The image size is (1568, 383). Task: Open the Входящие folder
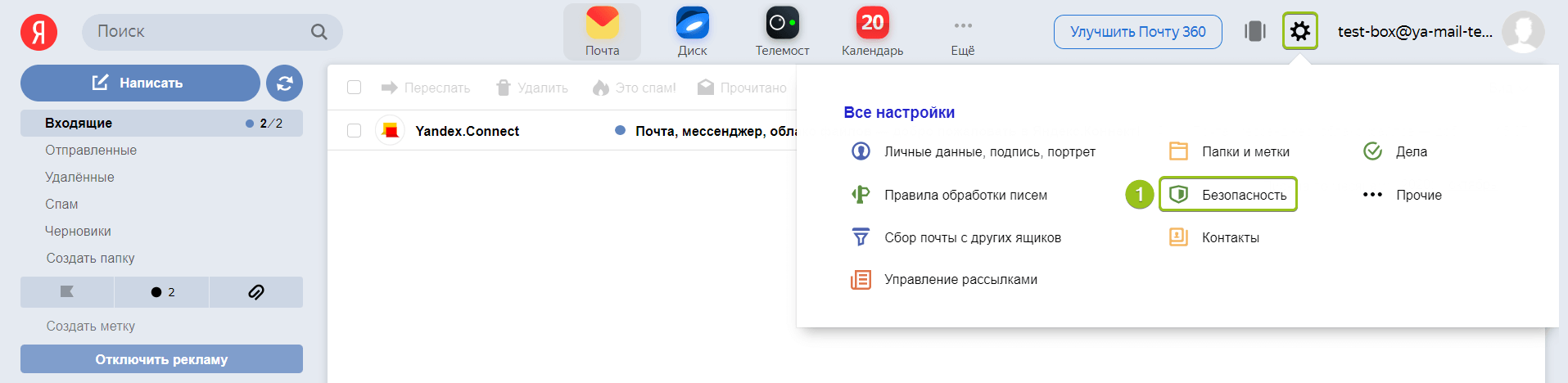click(x=161, y=123)
